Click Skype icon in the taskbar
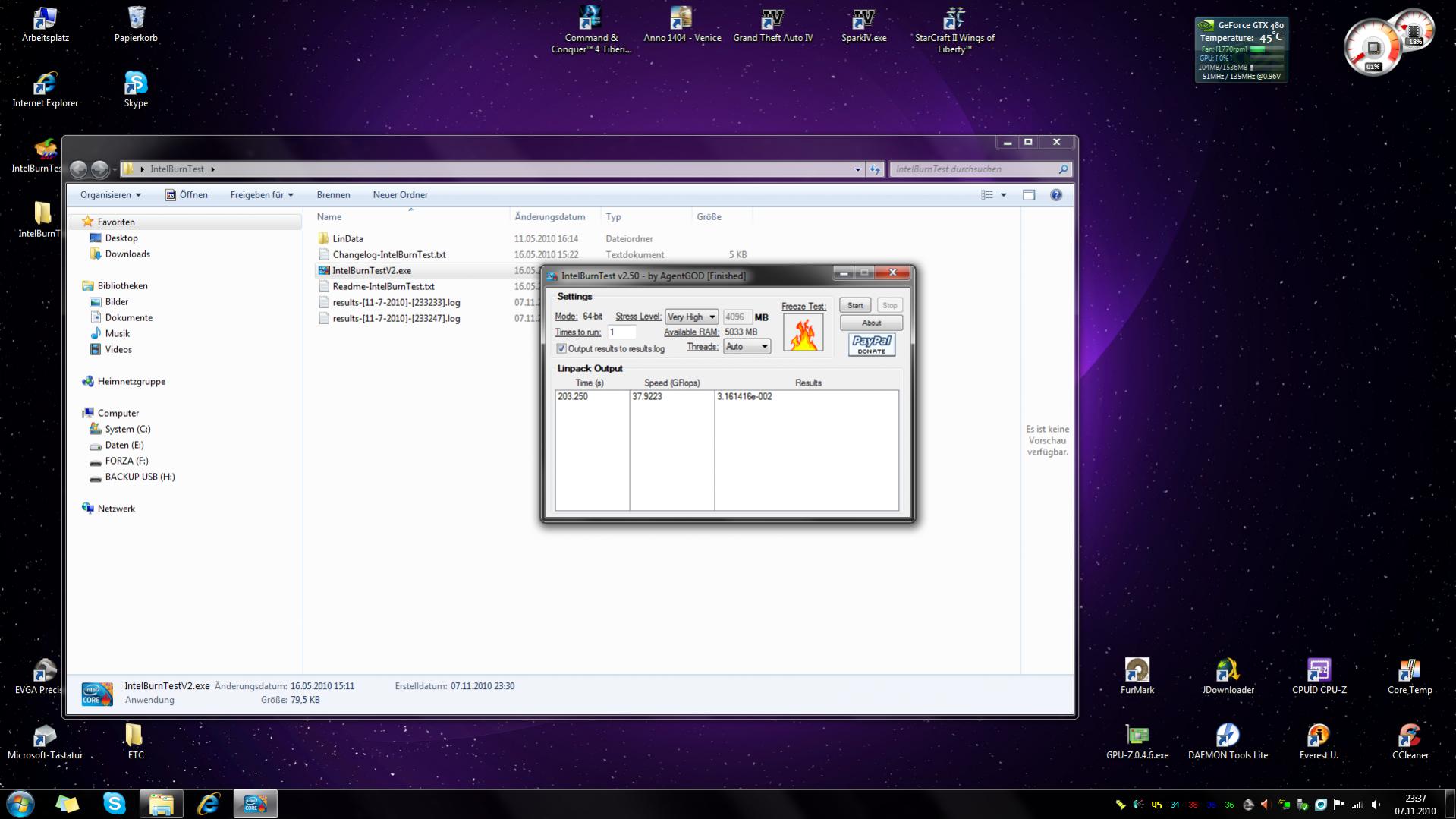 (114, 803)
